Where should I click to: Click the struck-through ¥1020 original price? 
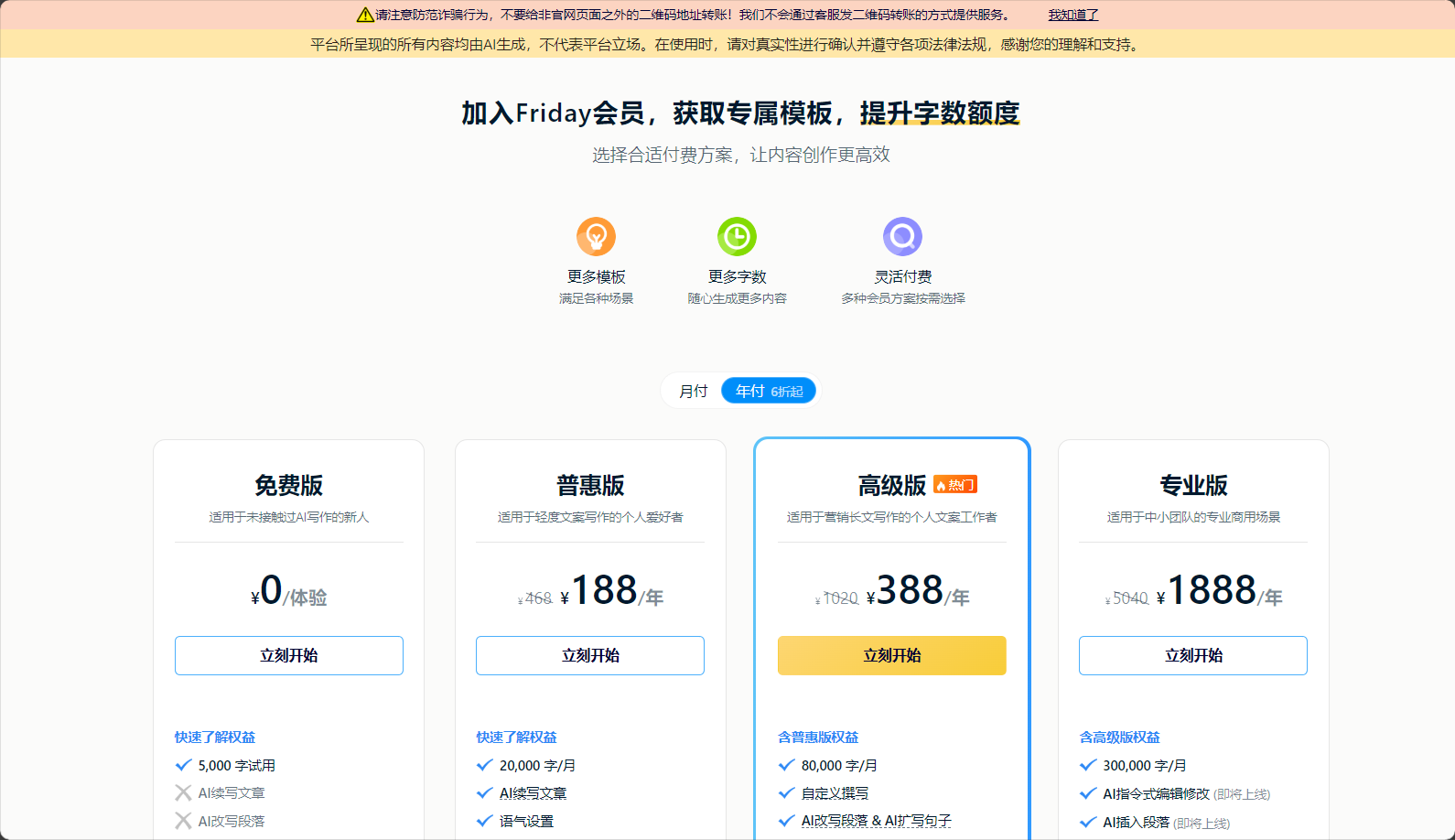[836, 598]
